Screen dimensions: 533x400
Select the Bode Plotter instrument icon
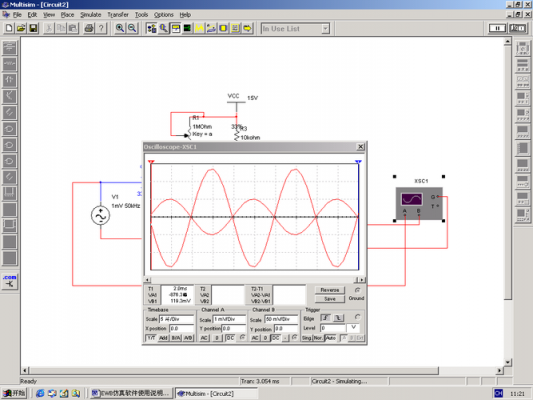(x=522, y=115)
